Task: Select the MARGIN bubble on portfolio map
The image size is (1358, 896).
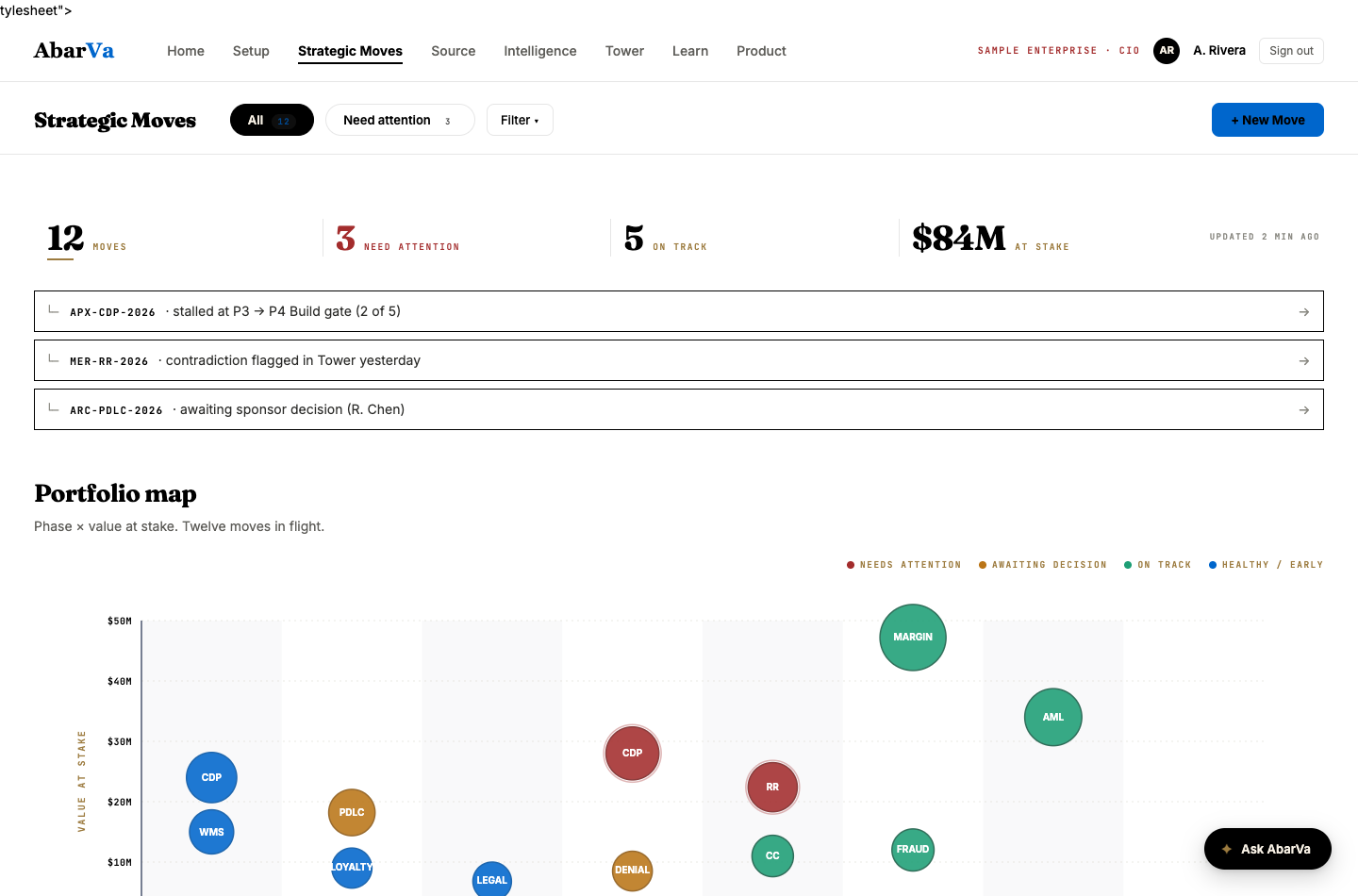Action: 913,638
